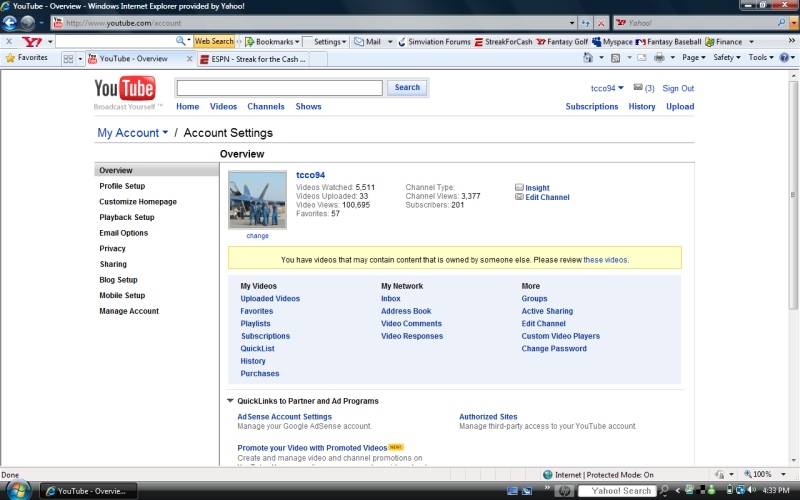The image size is (800, 500).
Task: Click the printer icon in command bar
Action: pos(660,58)
